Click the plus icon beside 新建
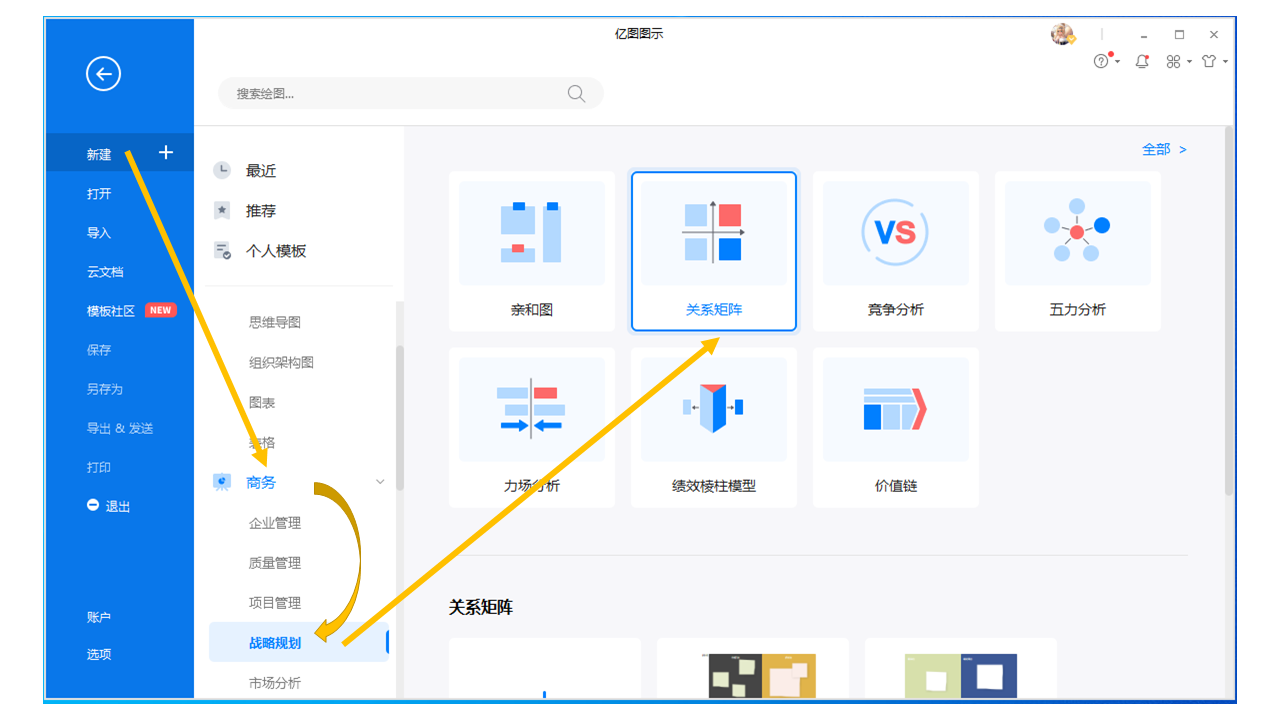Screen dimensions: 1280x720 [x=166, y=152]
